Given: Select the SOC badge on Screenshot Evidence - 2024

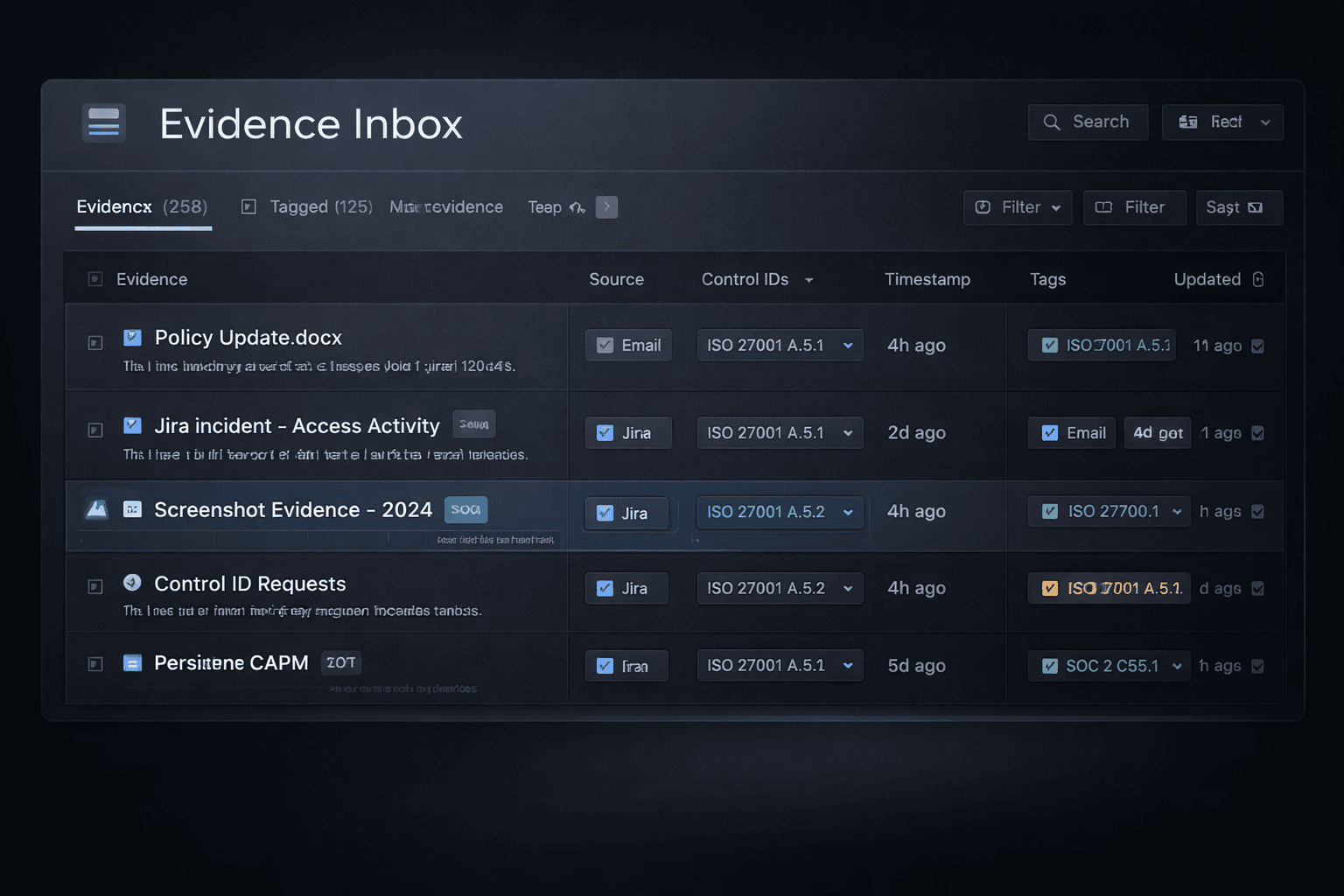Looking at the screenshot, I should pyautogui.click(x=465, y=508).
